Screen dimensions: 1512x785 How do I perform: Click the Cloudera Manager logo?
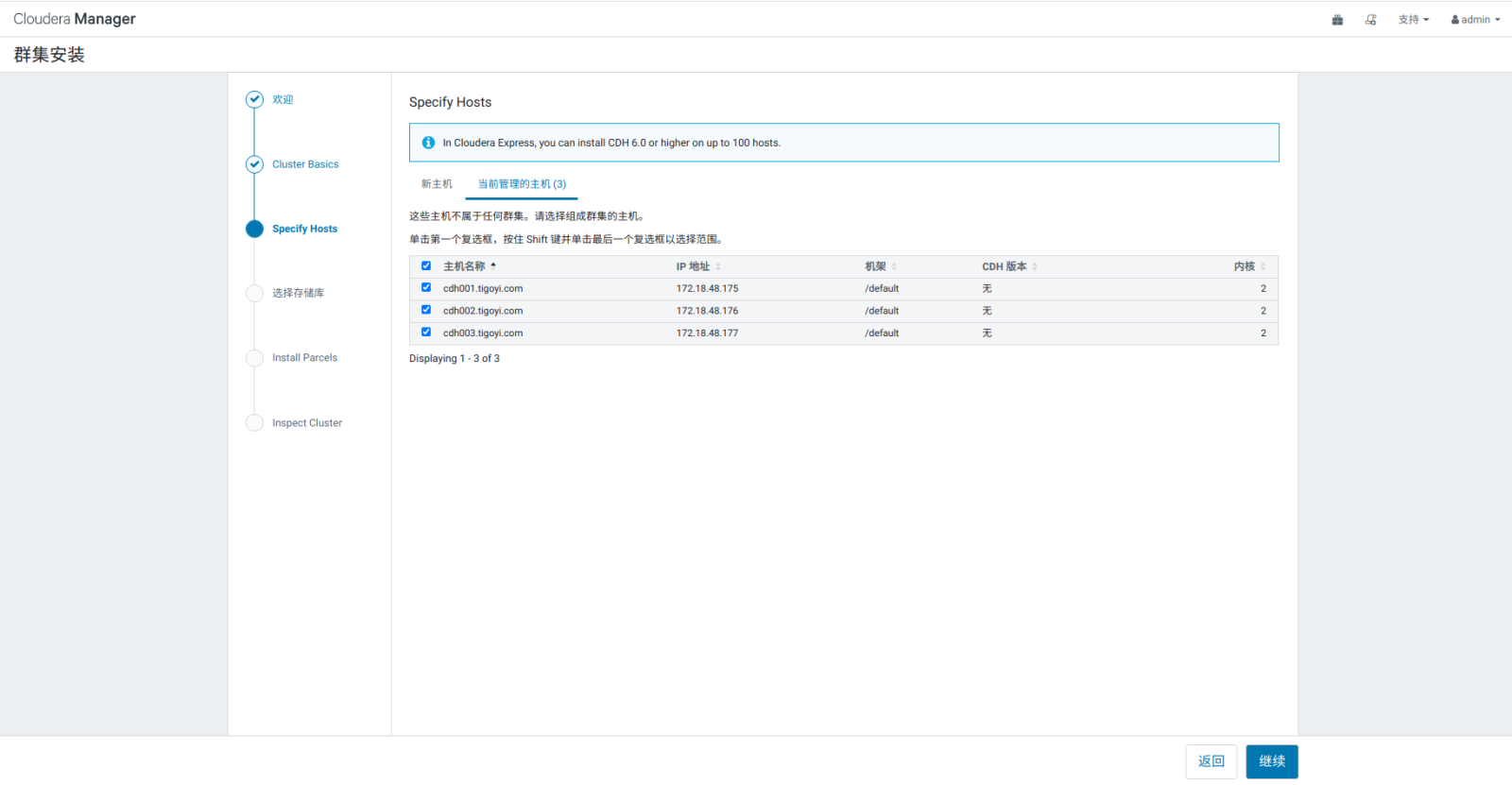75,19
